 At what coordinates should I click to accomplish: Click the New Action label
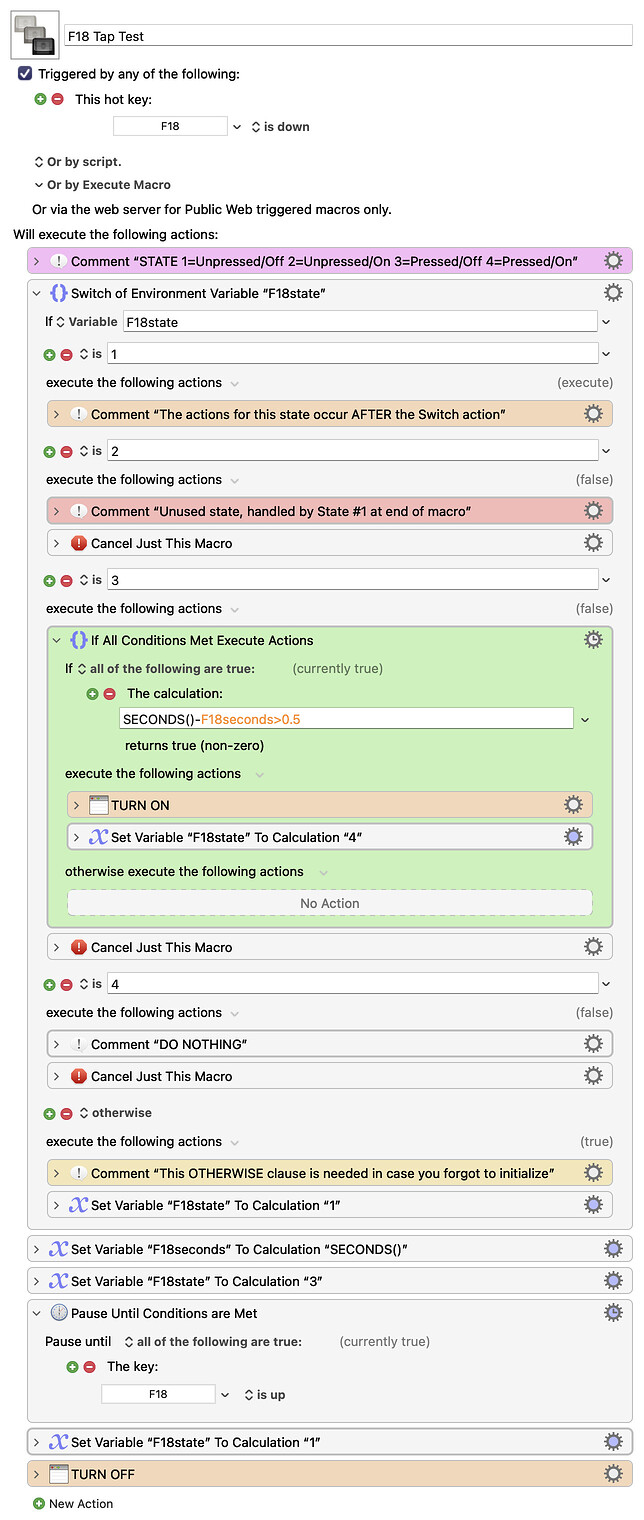[81, 1504]
